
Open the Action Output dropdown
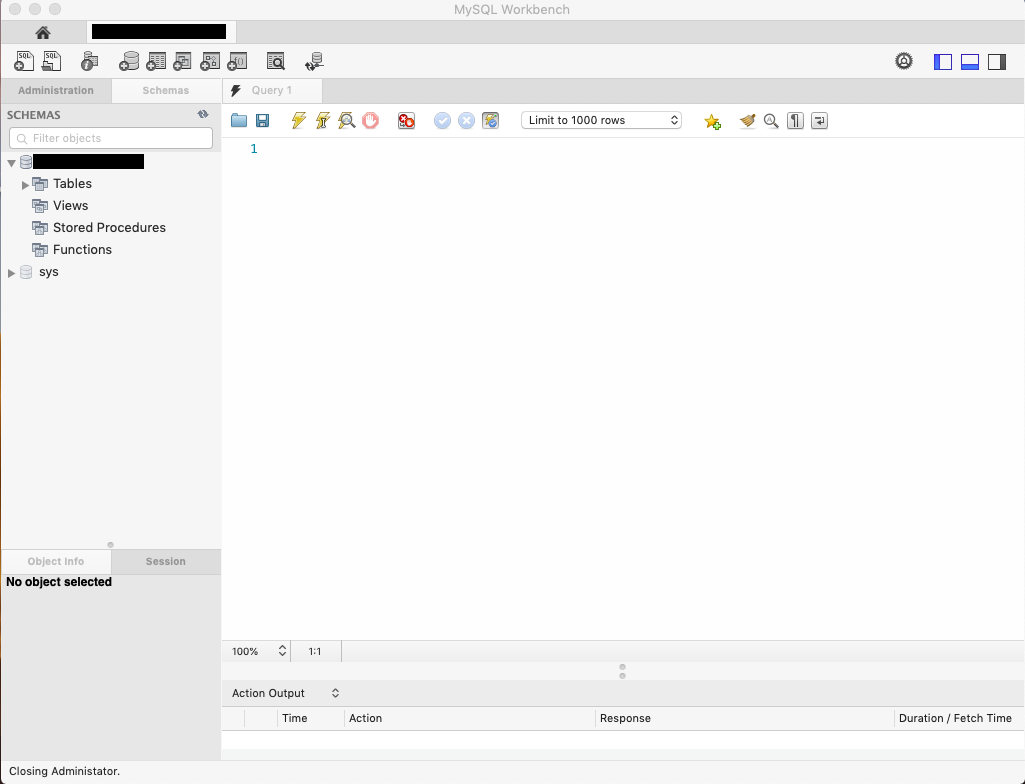[286, 693]
